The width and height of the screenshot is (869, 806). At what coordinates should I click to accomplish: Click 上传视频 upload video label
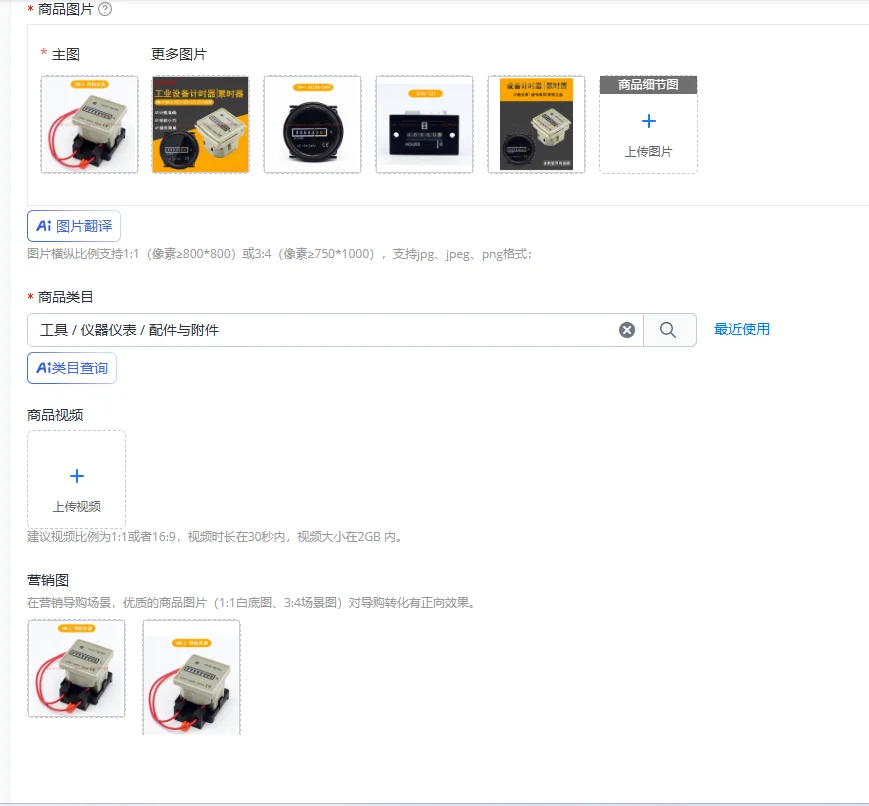[x=77, y=506]
